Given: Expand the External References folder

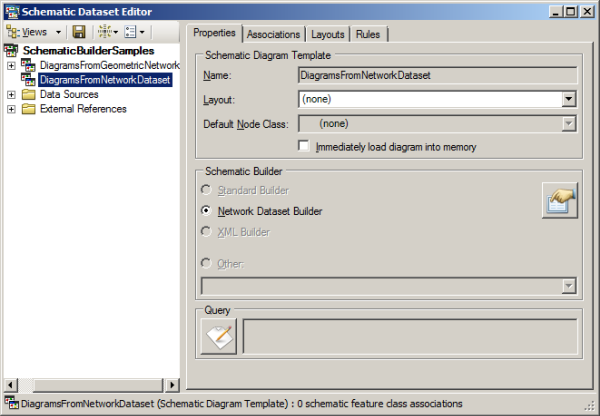Looking at the screenshot, I should click(11, 109).
